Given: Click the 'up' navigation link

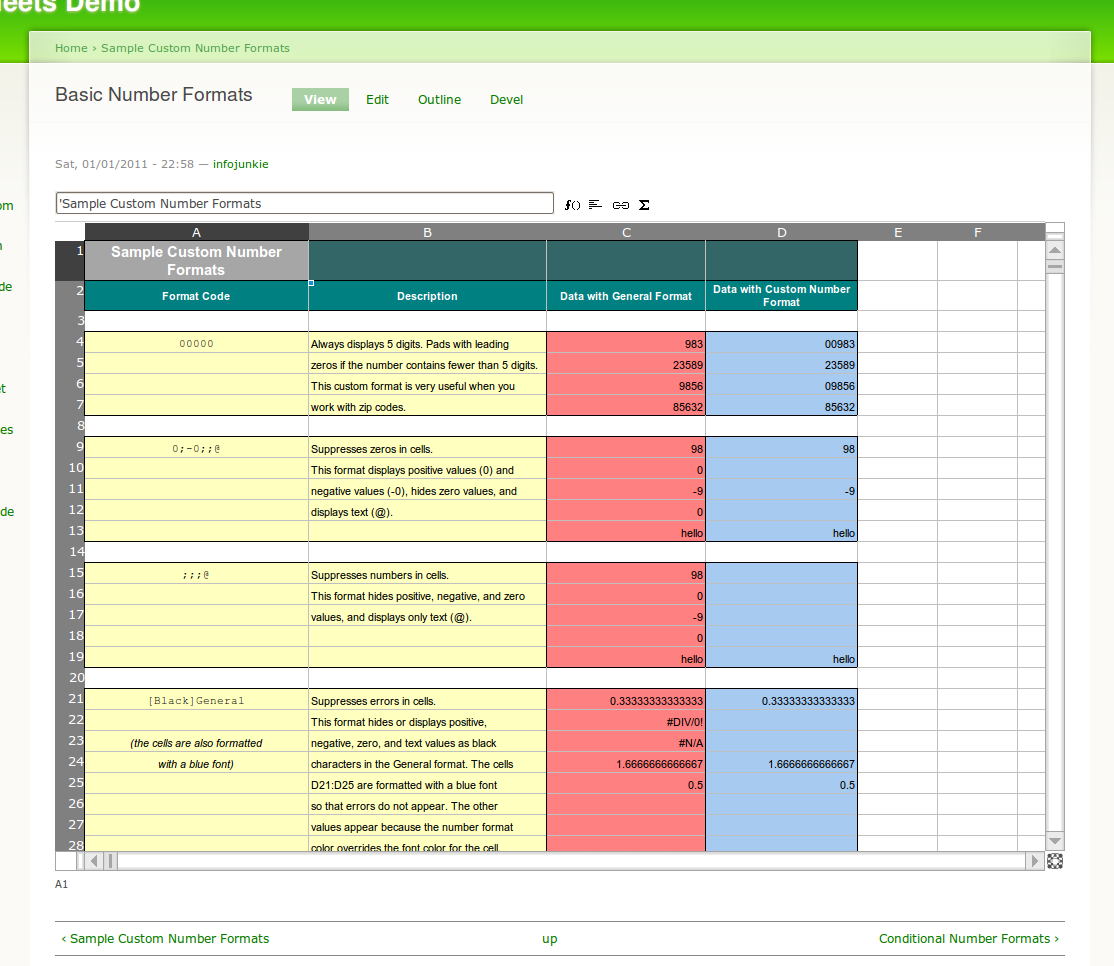Looking at the screenshot, I should [550, 939].
